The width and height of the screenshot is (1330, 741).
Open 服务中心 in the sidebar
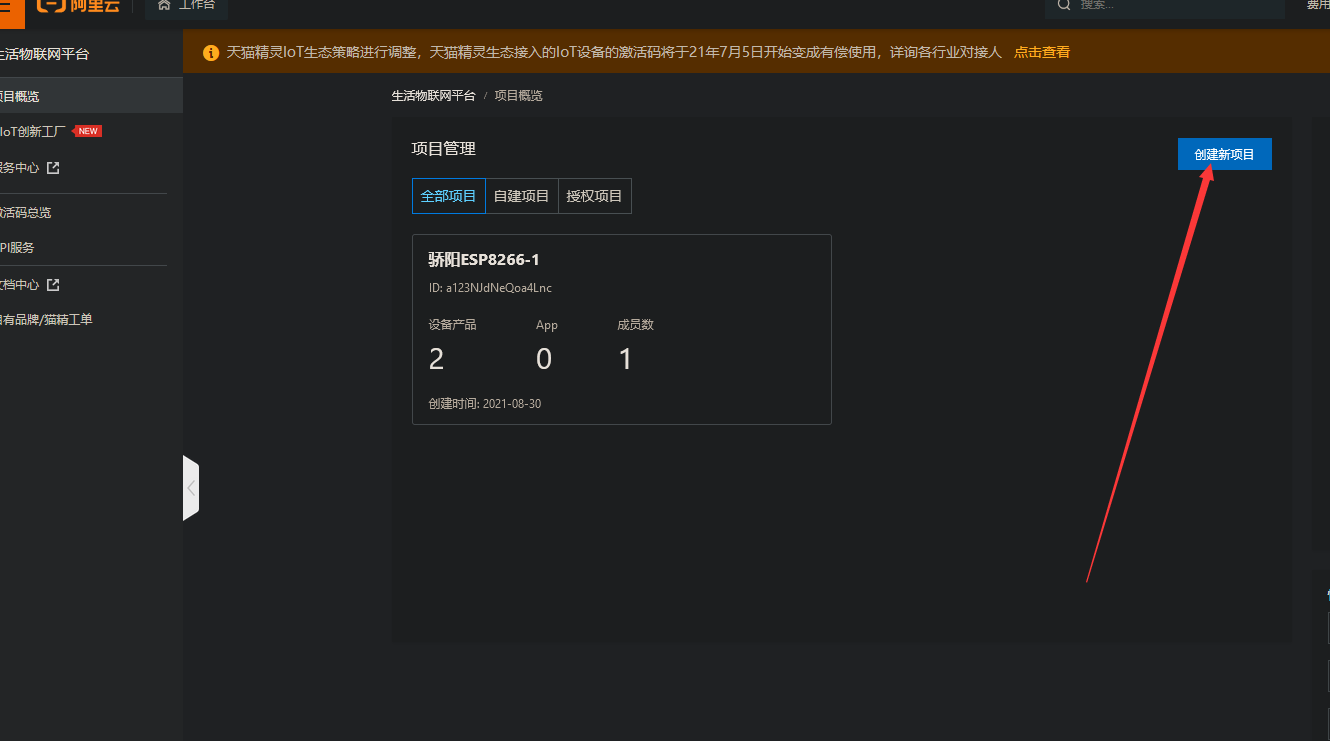tap(20, 168)
